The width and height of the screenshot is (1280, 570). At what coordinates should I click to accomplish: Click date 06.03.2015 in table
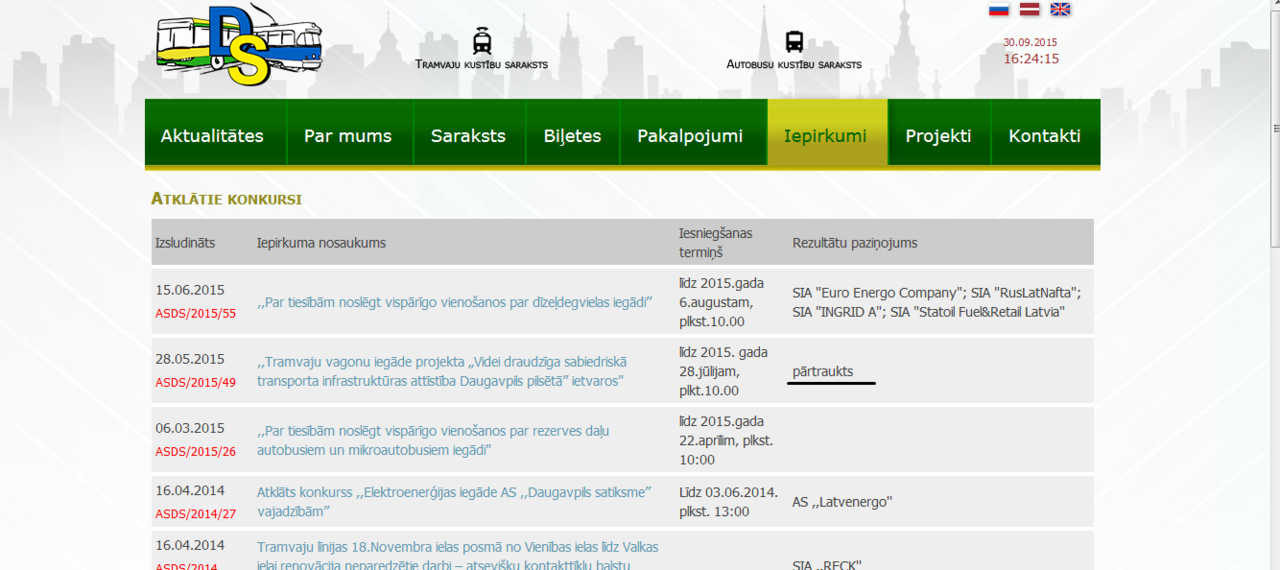(190, 428)
